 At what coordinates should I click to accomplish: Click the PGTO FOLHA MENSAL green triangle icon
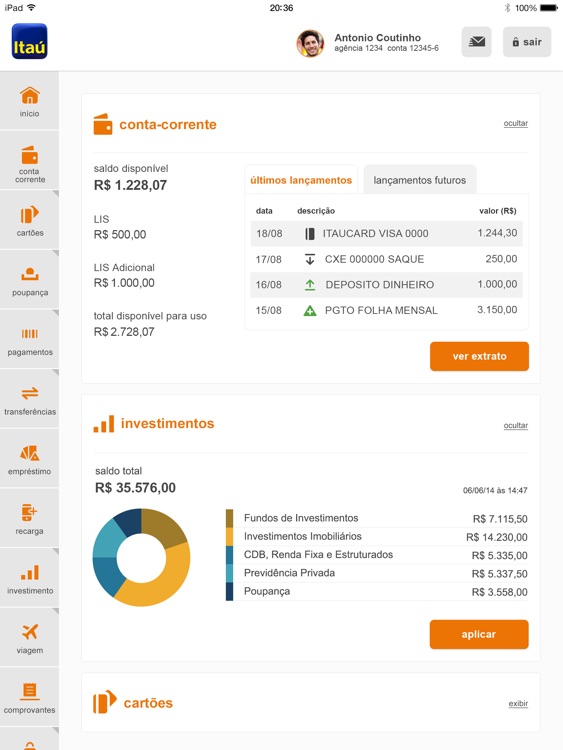pyautogui.click(x=310, y=310)
